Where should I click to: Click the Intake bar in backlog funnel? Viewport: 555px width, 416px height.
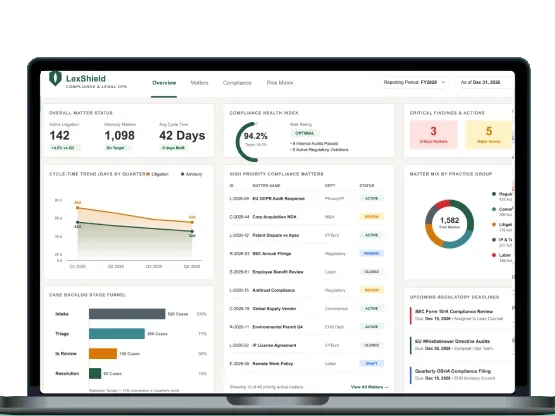tap(127, 314)
